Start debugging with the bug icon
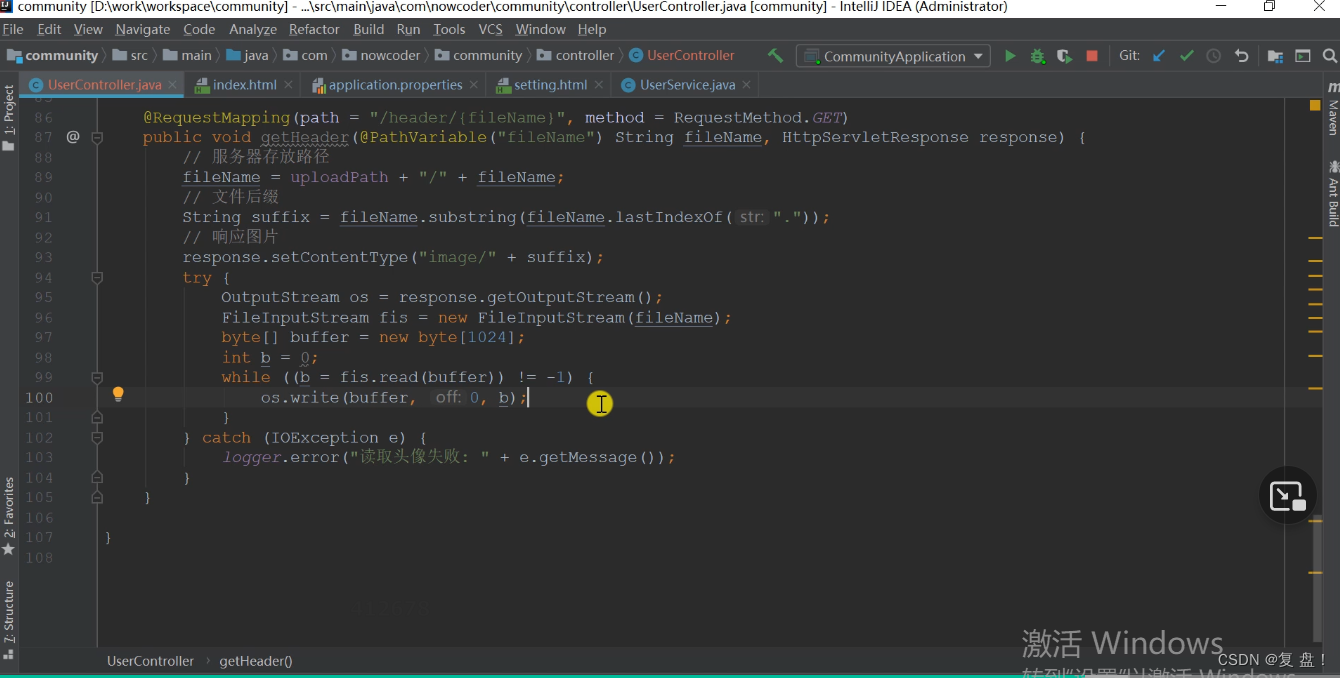The height and width of the screenshot is (678, 1340). click(x=1037, y=56)
